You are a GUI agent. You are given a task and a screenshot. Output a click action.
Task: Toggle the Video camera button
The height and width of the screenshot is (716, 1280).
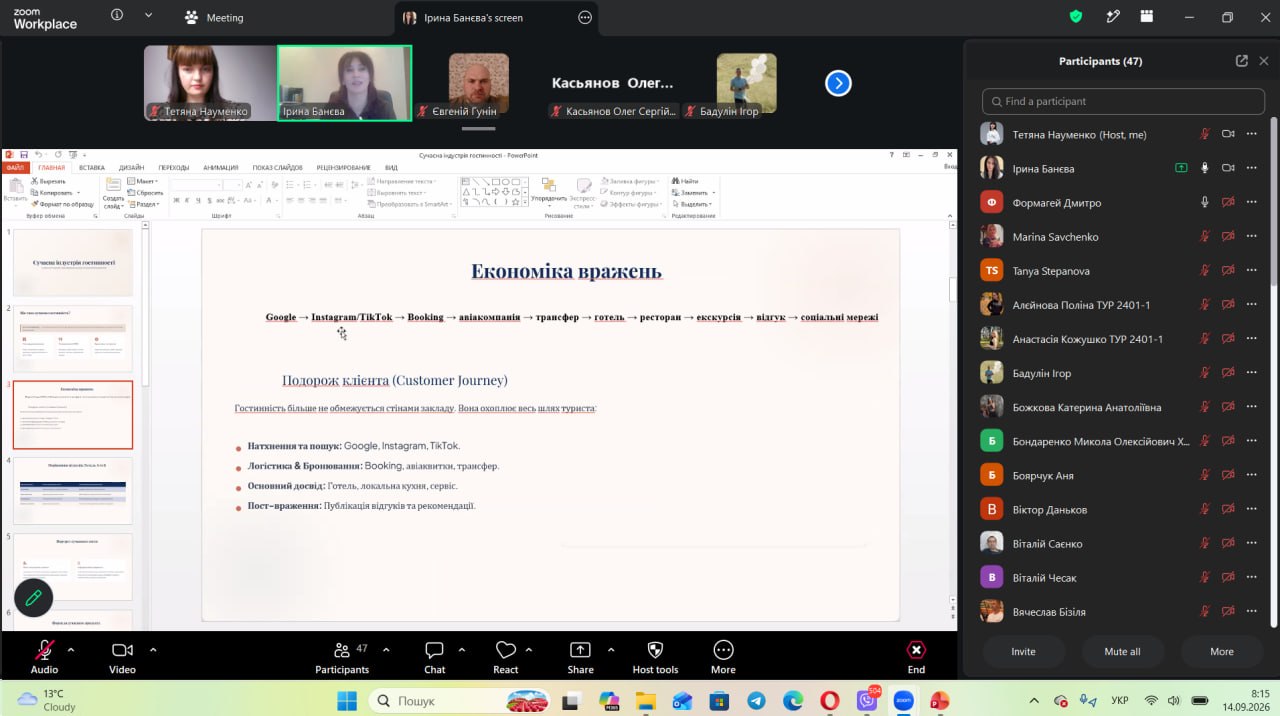pos(122,650)
